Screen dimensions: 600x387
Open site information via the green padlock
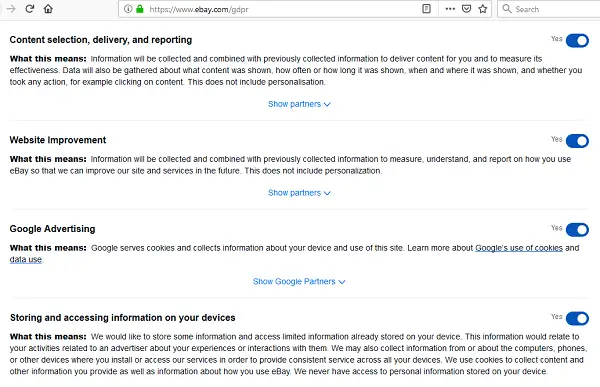pyautogui.click(x=140, y=9)
